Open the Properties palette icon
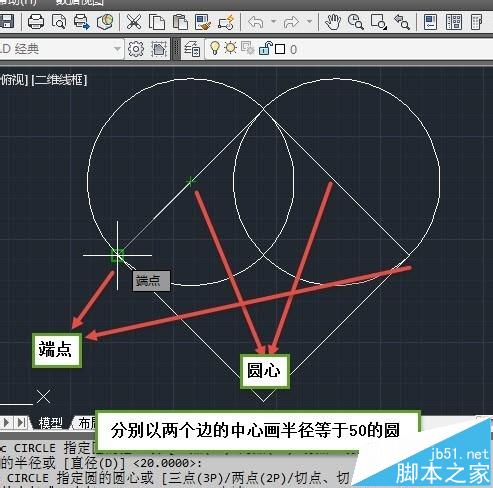This screenshot has height=488, width=493. click(x=430, y=22)
